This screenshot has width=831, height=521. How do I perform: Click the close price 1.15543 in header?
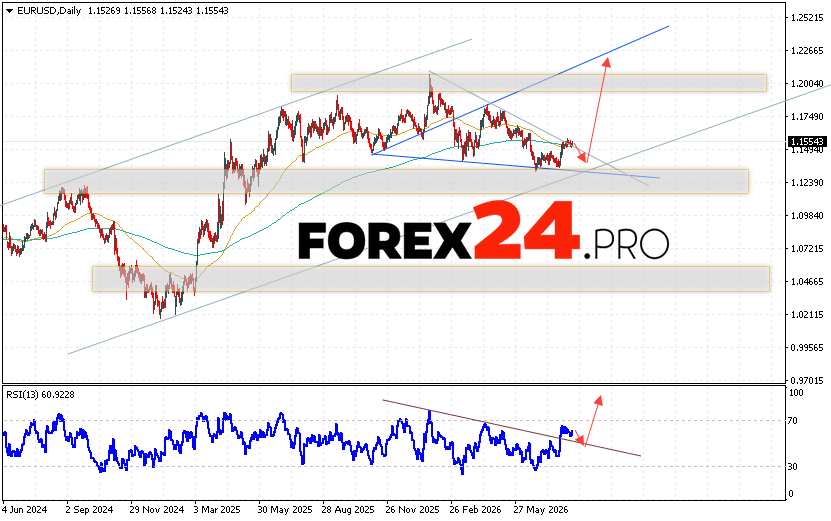tap(212, 11)
